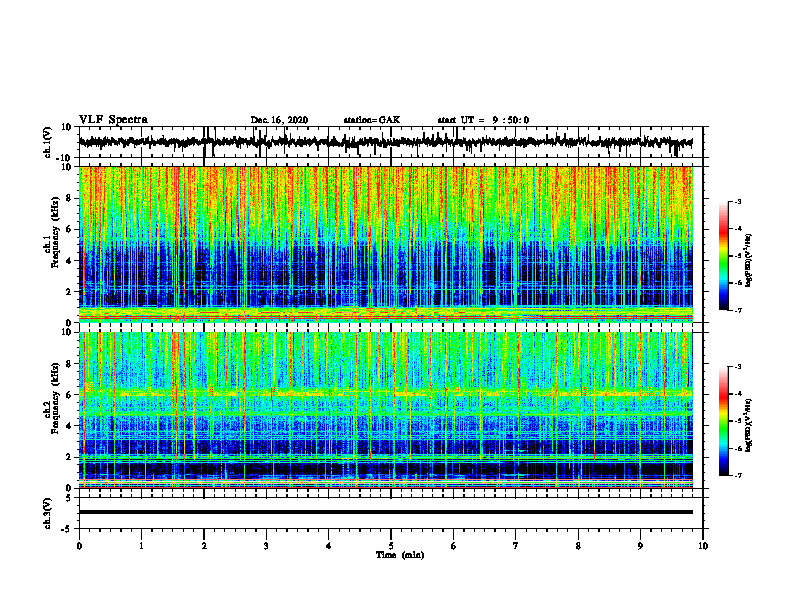Select the date "Dec. 16, 2020"
792x612 pixels.
[x=279, y=120]
